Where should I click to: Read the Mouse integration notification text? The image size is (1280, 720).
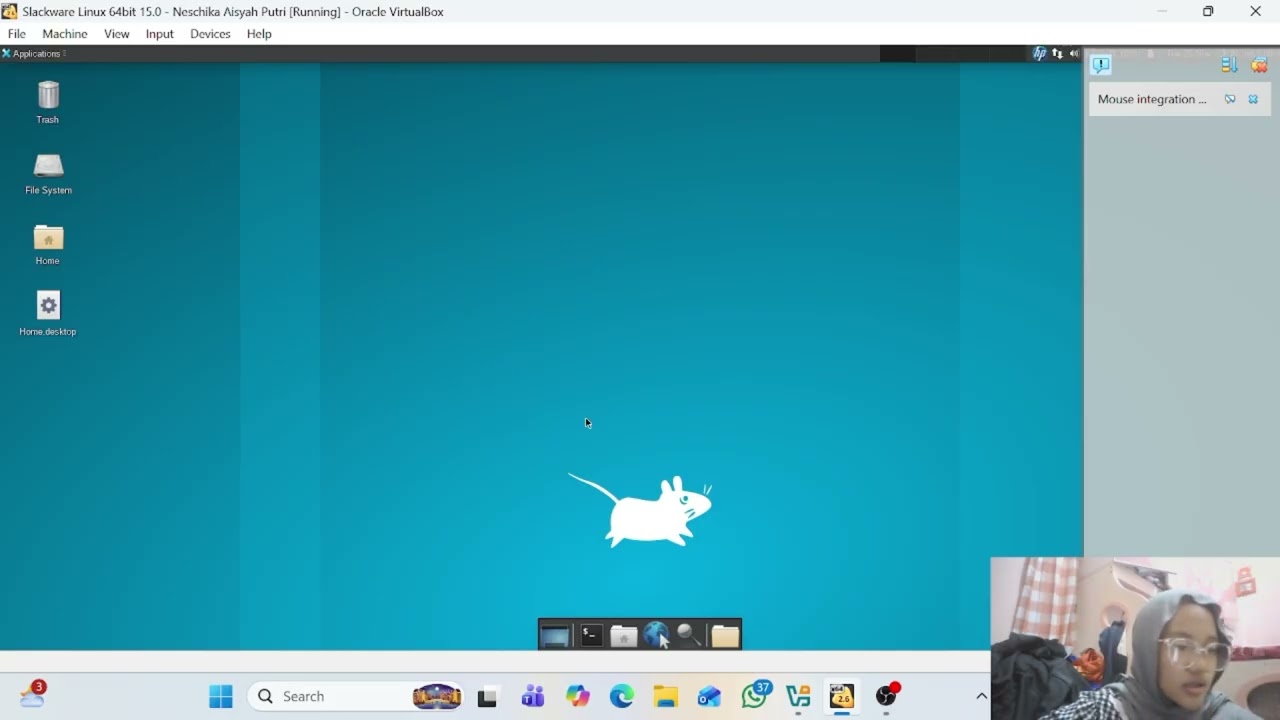point(1152,99)
